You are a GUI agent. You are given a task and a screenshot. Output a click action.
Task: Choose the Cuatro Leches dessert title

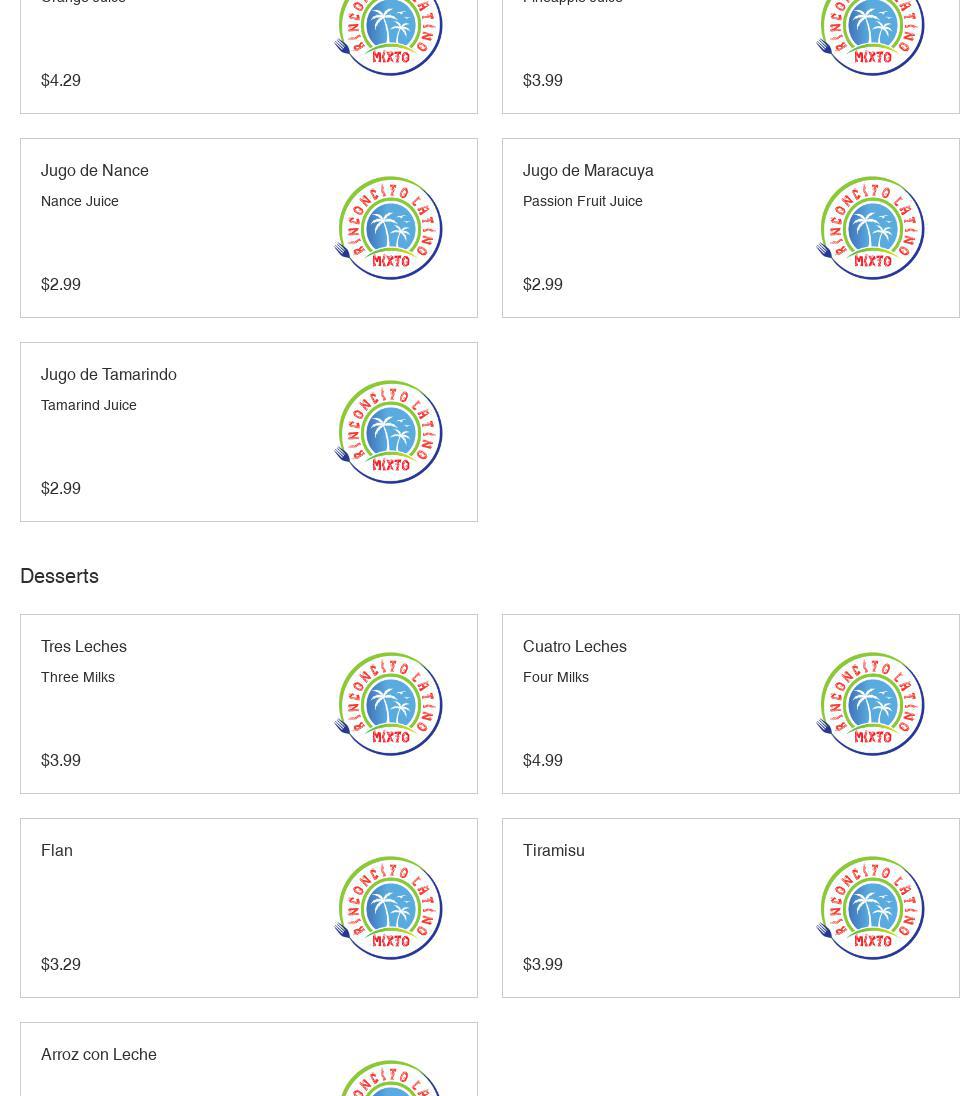pyautogui.click(x=575, y=647)
